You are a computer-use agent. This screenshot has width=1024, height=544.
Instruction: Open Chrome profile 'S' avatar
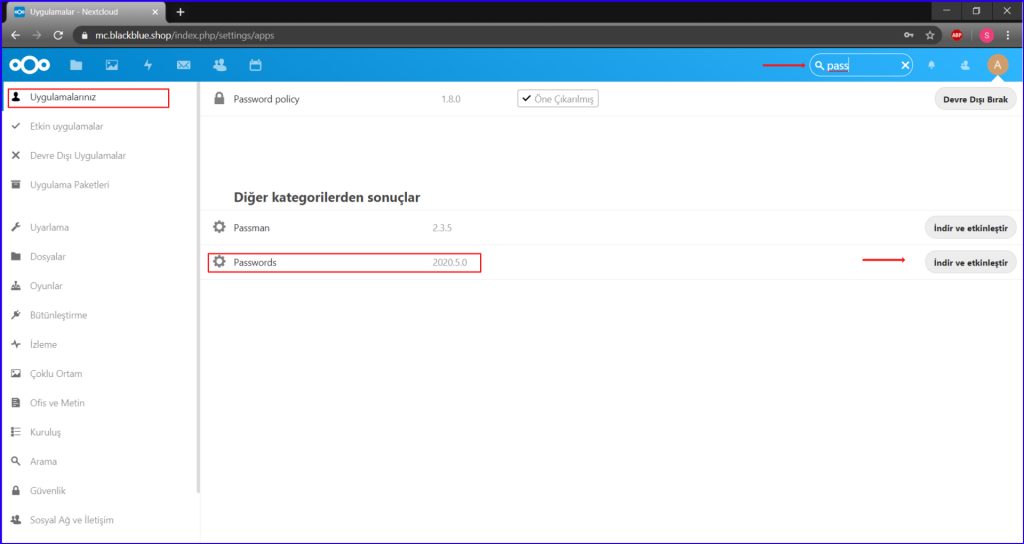(986, 35)
